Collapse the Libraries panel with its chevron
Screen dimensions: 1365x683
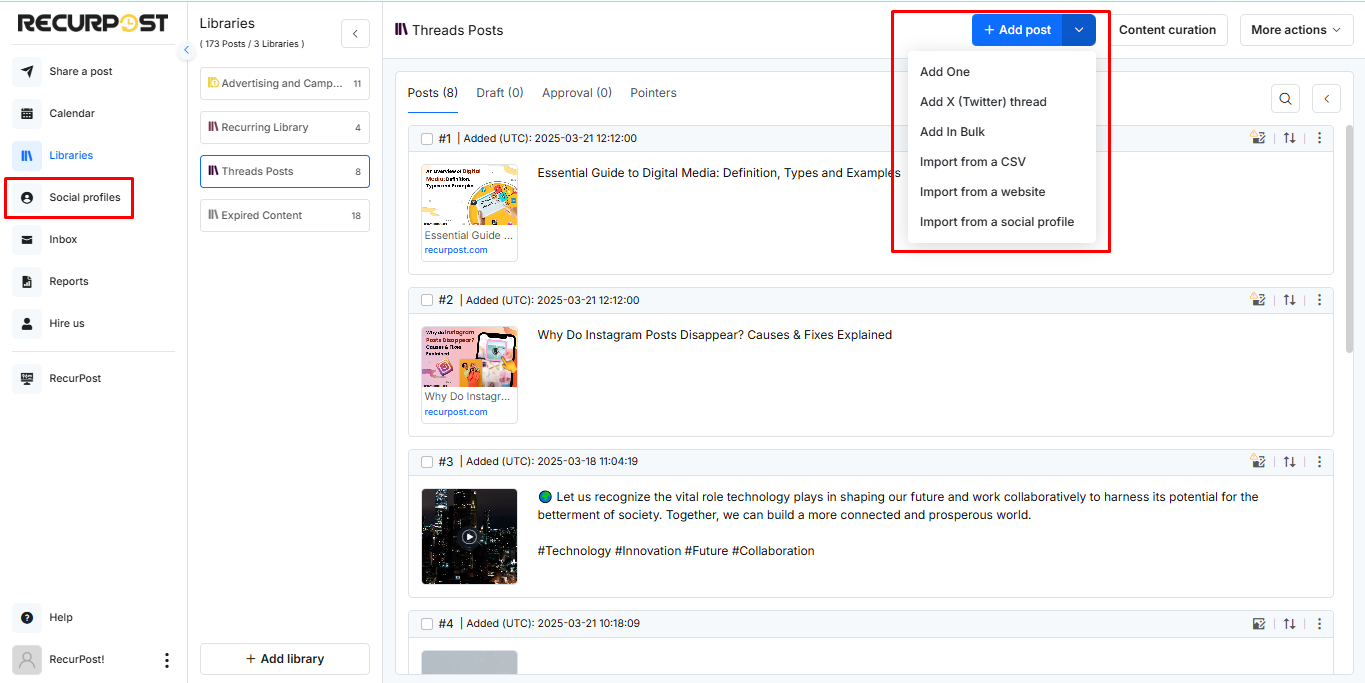[355, 34]
